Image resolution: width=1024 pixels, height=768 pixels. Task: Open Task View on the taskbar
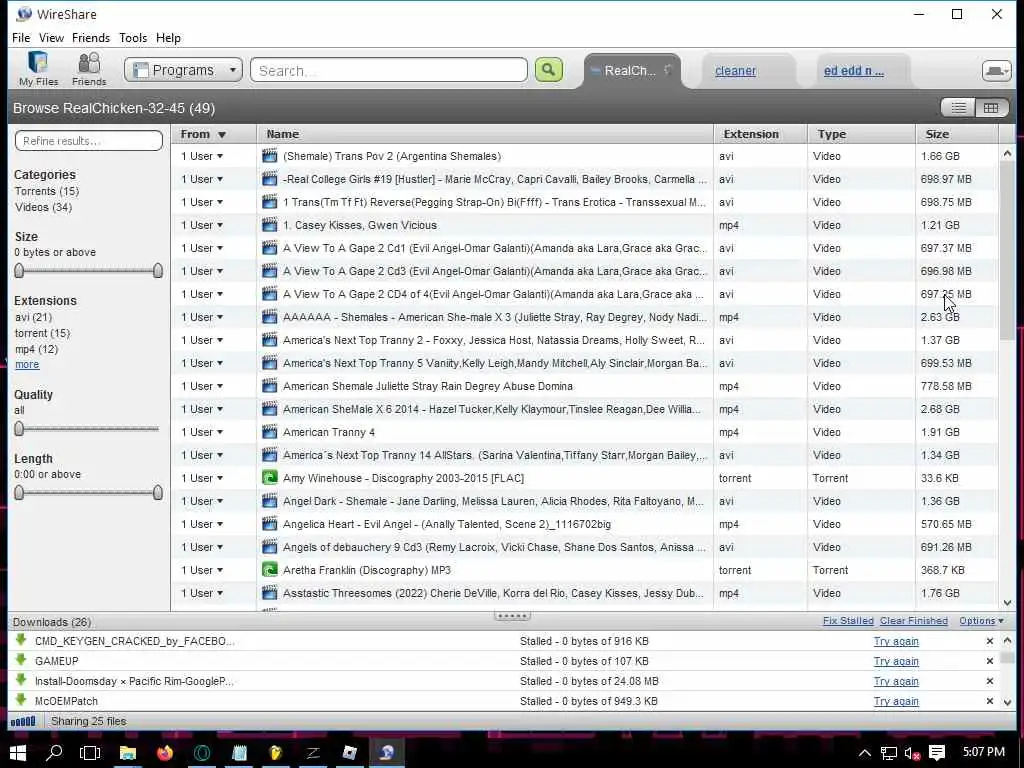(89, 752)
